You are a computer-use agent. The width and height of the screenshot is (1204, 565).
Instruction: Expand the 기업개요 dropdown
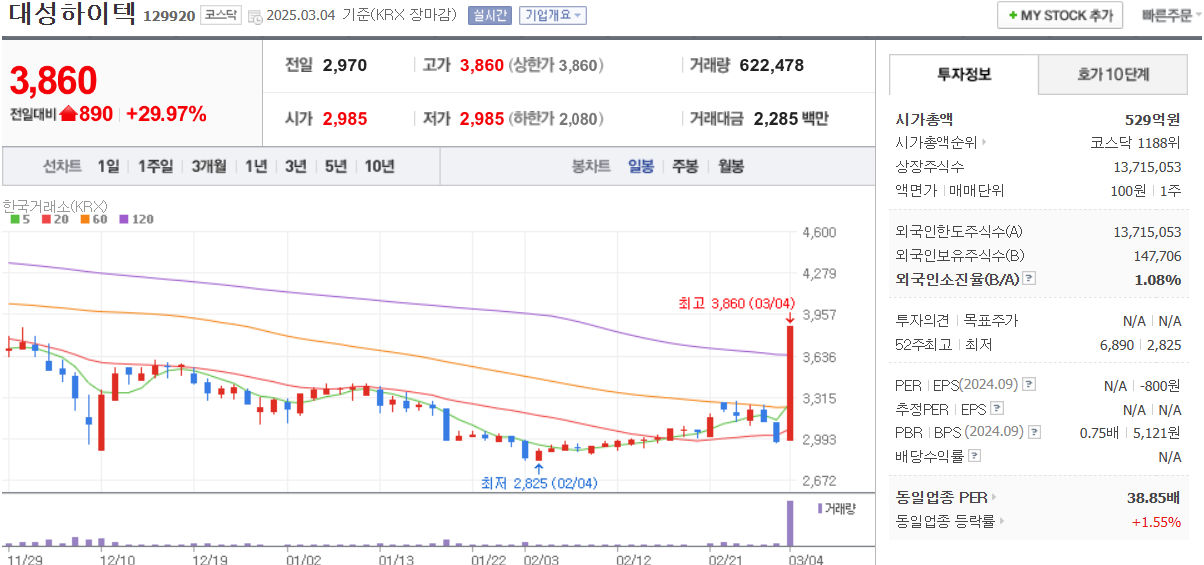pyautogui.click(x=552, y=15)
